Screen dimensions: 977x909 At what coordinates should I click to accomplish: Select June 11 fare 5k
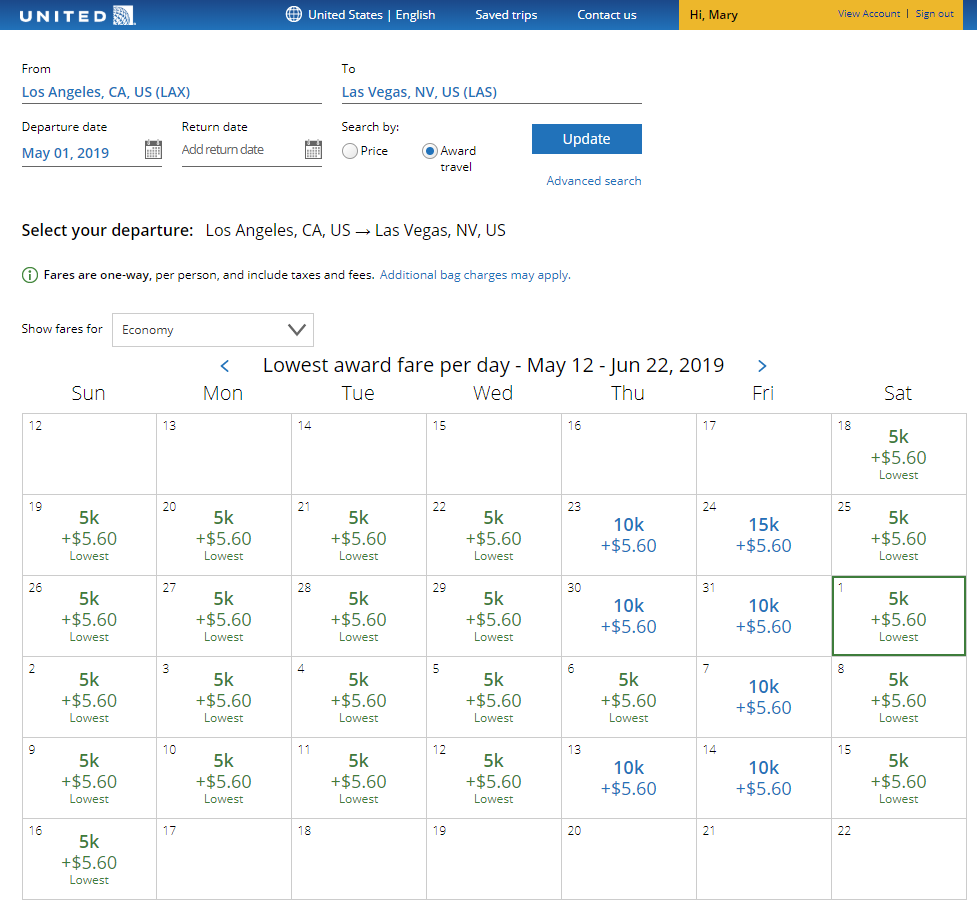[x=359, y=778]
